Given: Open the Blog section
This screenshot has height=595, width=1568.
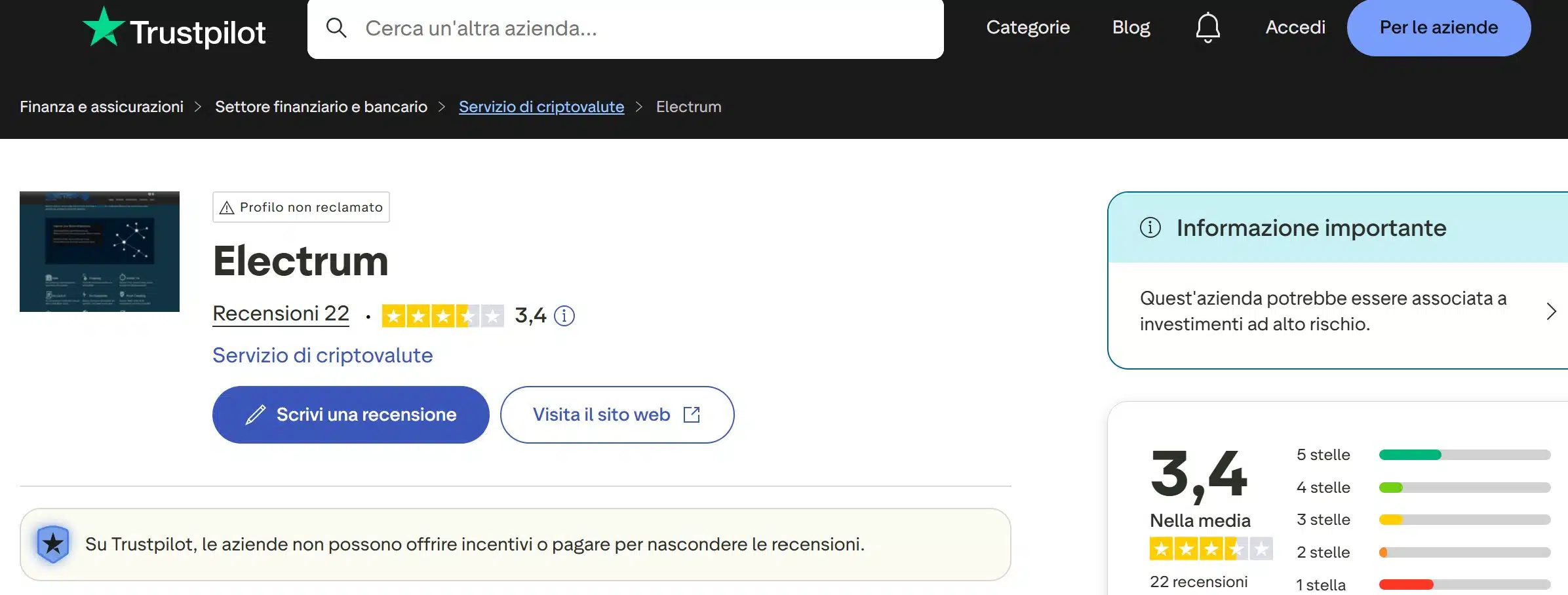Looking at the screenshot, I should (1131, 28).
